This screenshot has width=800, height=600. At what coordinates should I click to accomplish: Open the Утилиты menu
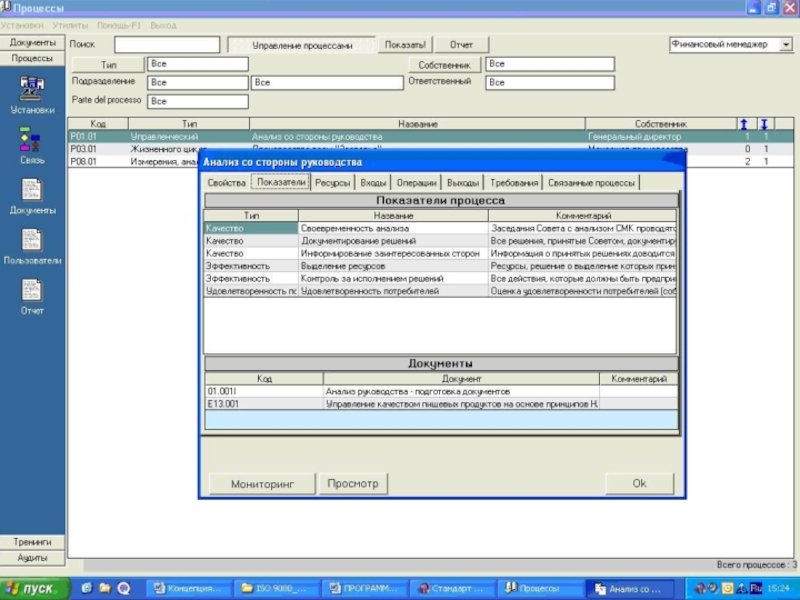point(70,24)
